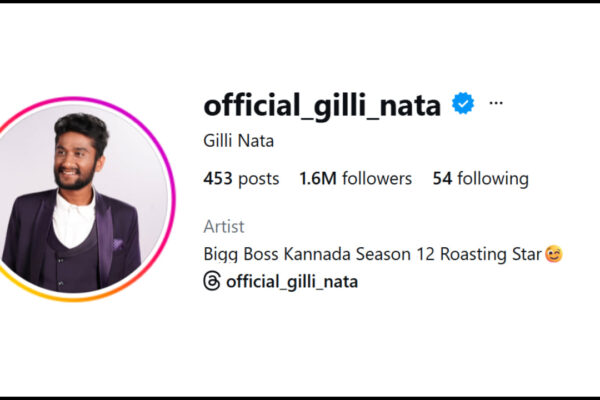
Task: Click the "Gilli Nata" display name
Action: [x=238, y=141]
